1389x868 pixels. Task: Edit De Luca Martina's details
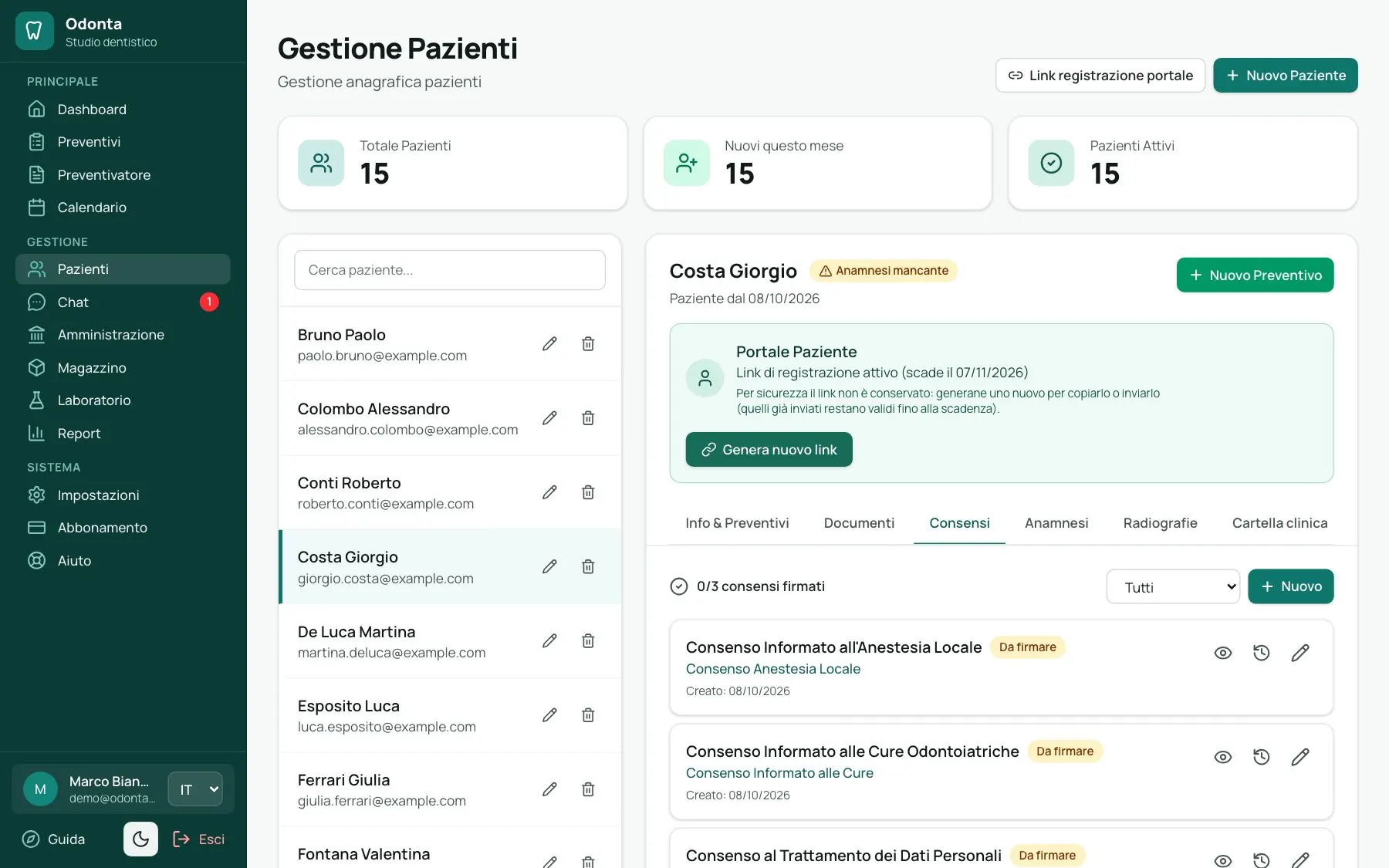[x=549, y=641]
